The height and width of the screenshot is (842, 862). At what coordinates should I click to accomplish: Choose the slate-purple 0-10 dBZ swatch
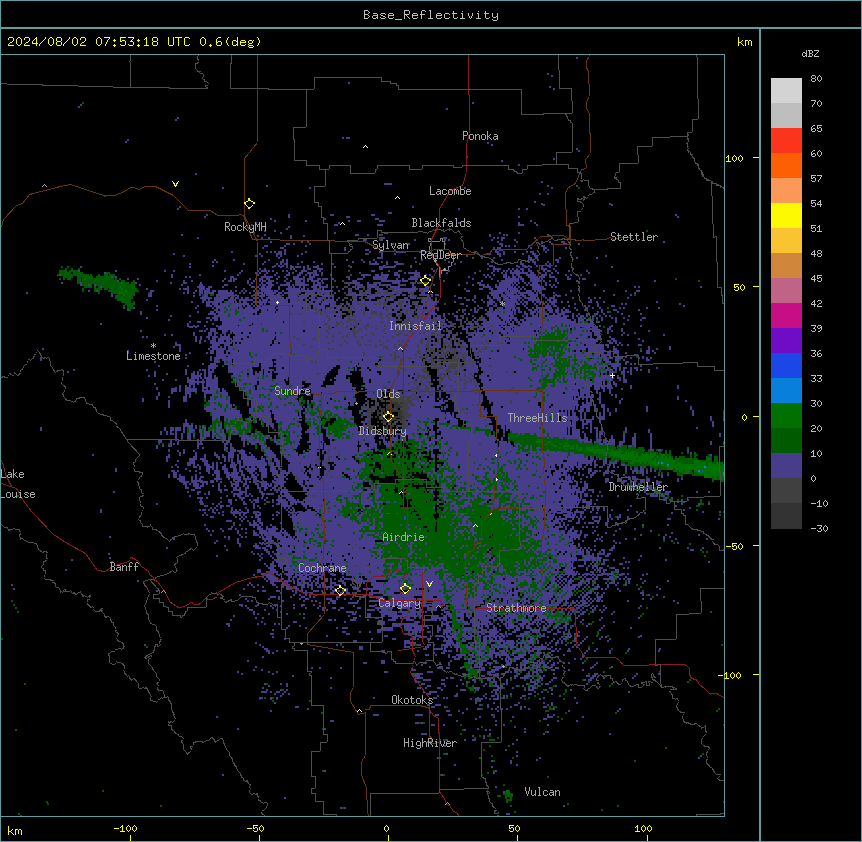[x=786, y=466]
